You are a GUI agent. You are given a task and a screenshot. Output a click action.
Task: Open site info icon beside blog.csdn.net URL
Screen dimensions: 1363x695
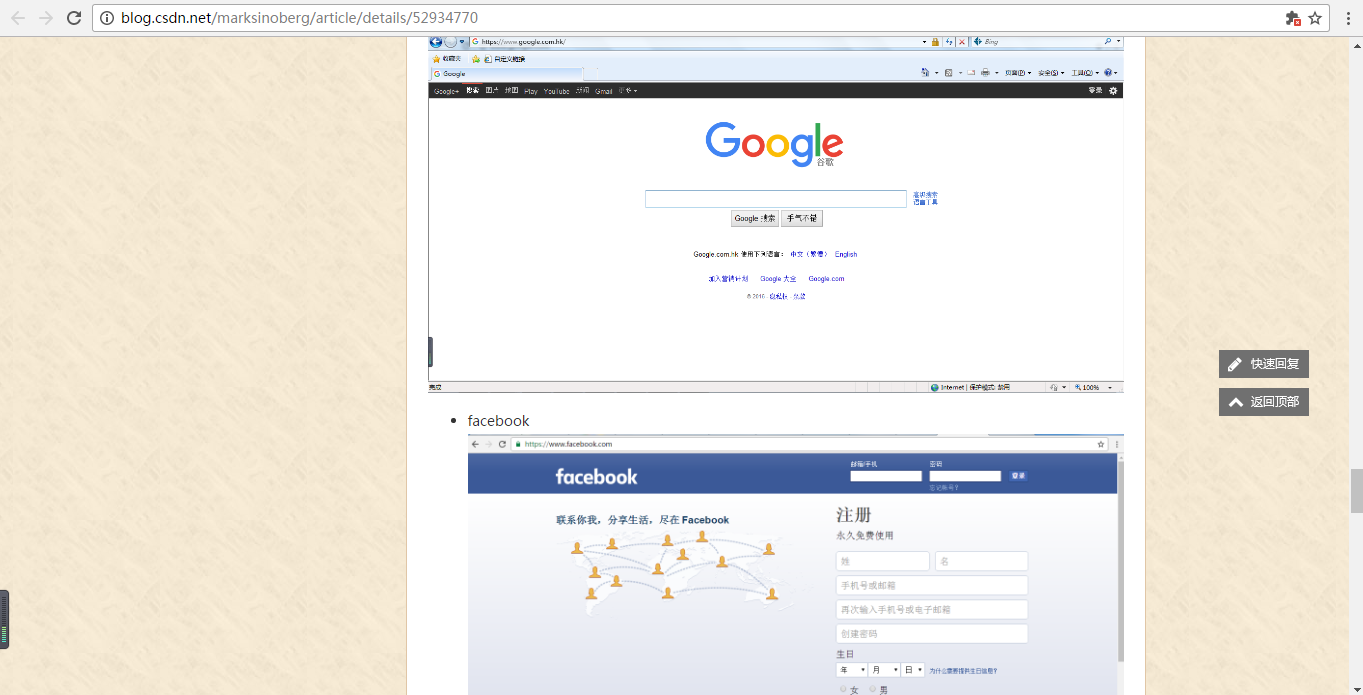tap(107, 18)
